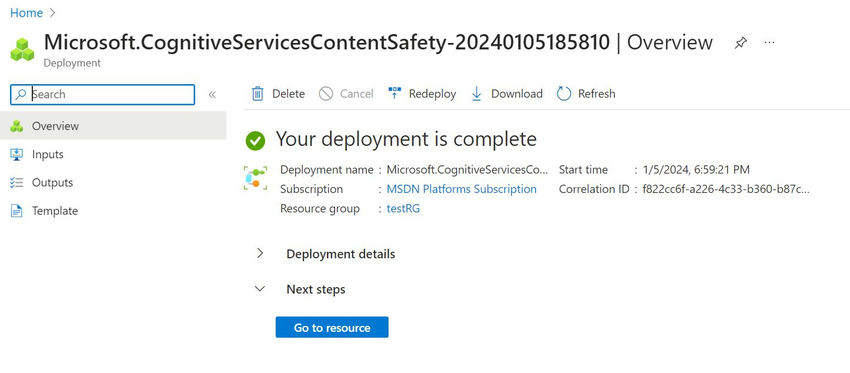The image size is (850, 373).
Task: Click the 'Deployment' subtitle under title
Action: 72,63
